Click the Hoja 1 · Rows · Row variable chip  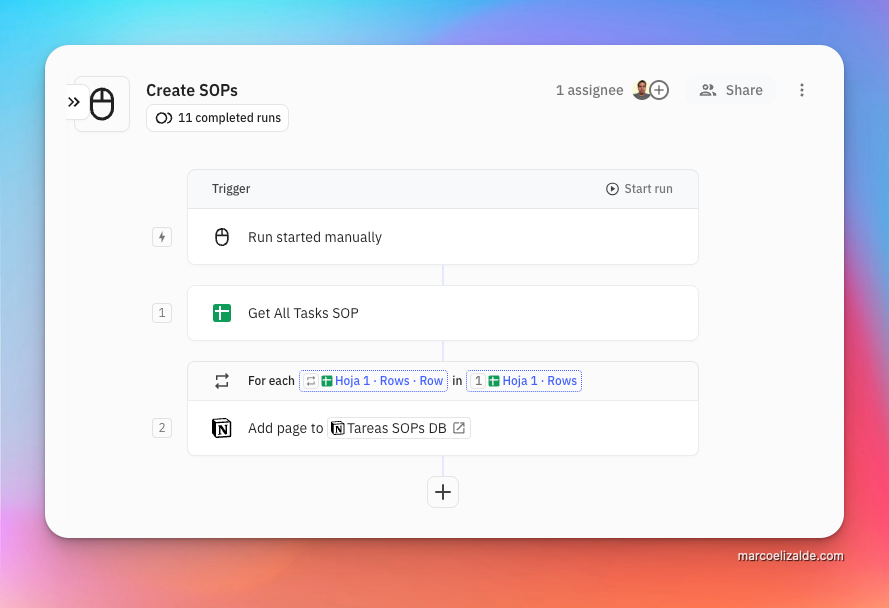click(374, 381)
